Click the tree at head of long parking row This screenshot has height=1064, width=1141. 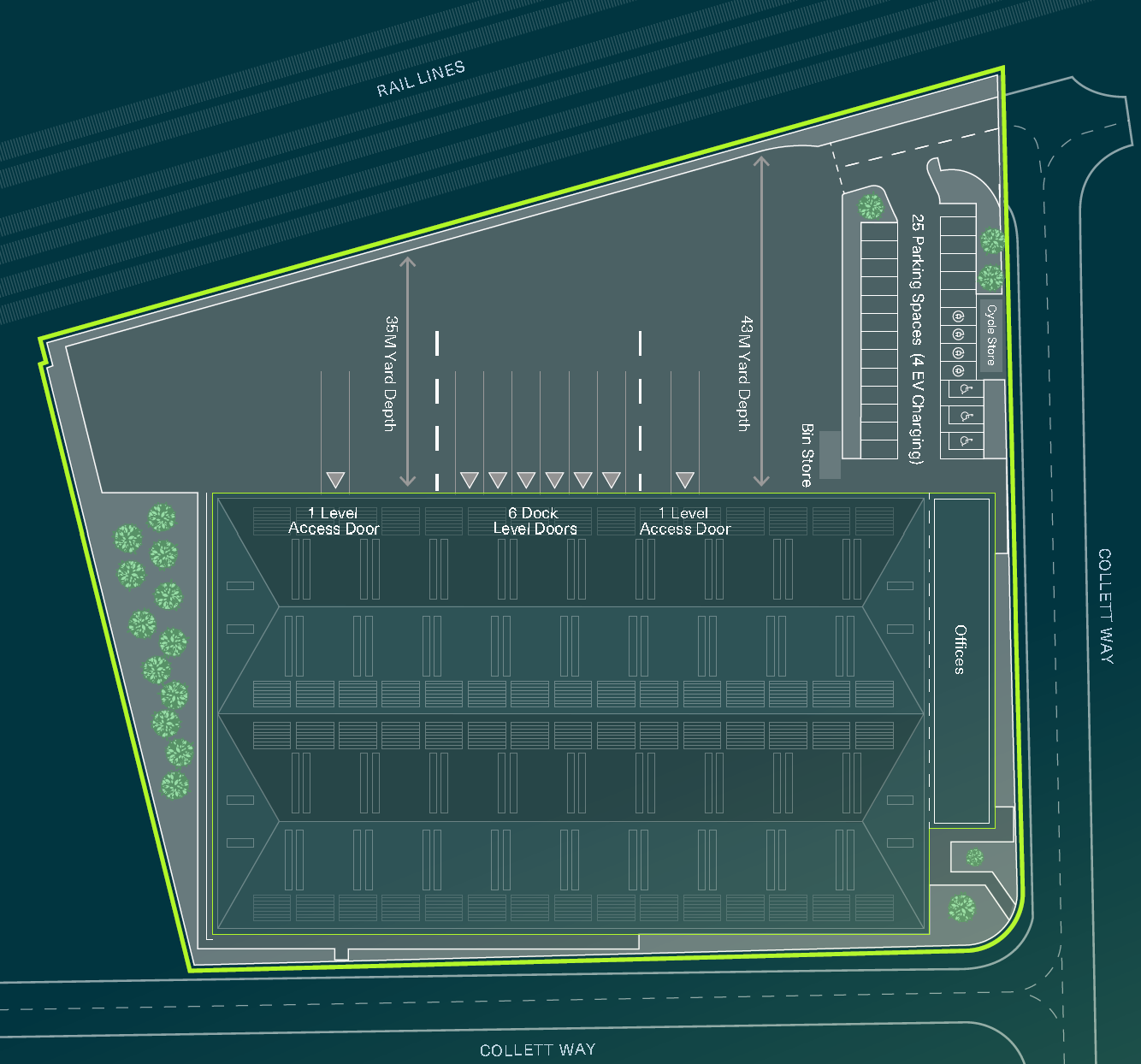[x=871, y=206]
